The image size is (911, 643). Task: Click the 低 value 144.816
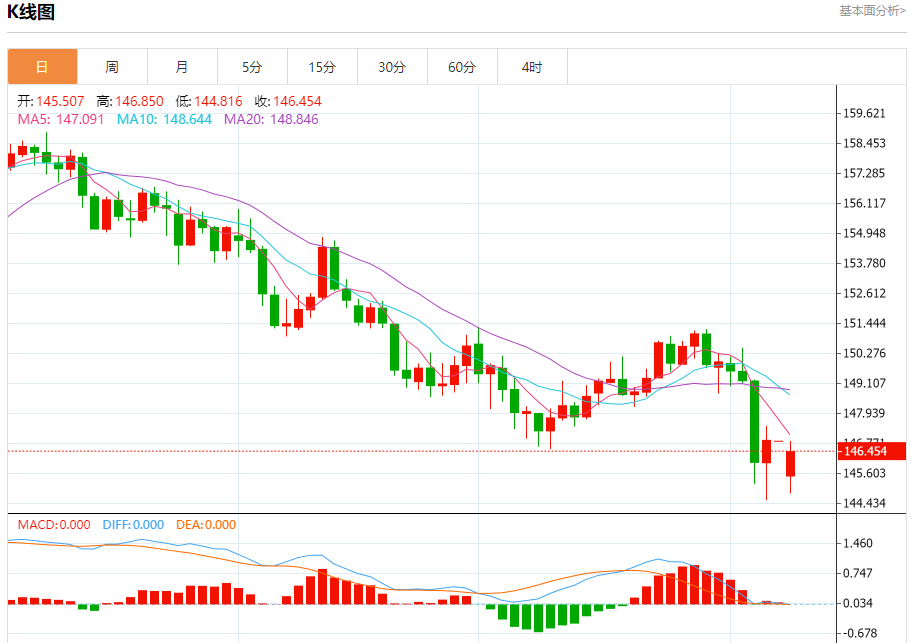pyautogui.click(x=218, y=101)
